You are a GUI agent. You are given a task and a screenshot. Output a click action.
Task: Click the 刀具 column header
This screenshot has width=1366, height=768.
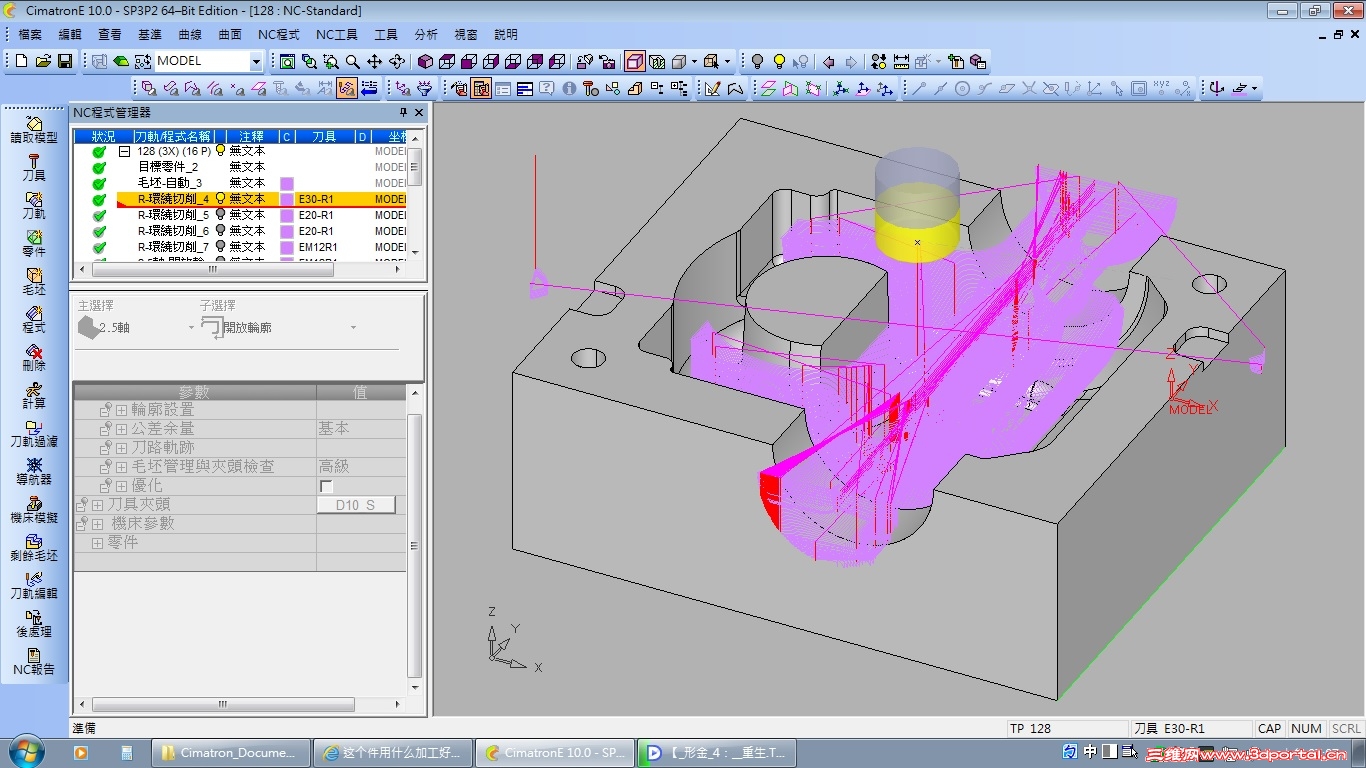pyautogui.click(x=324, y=136)
